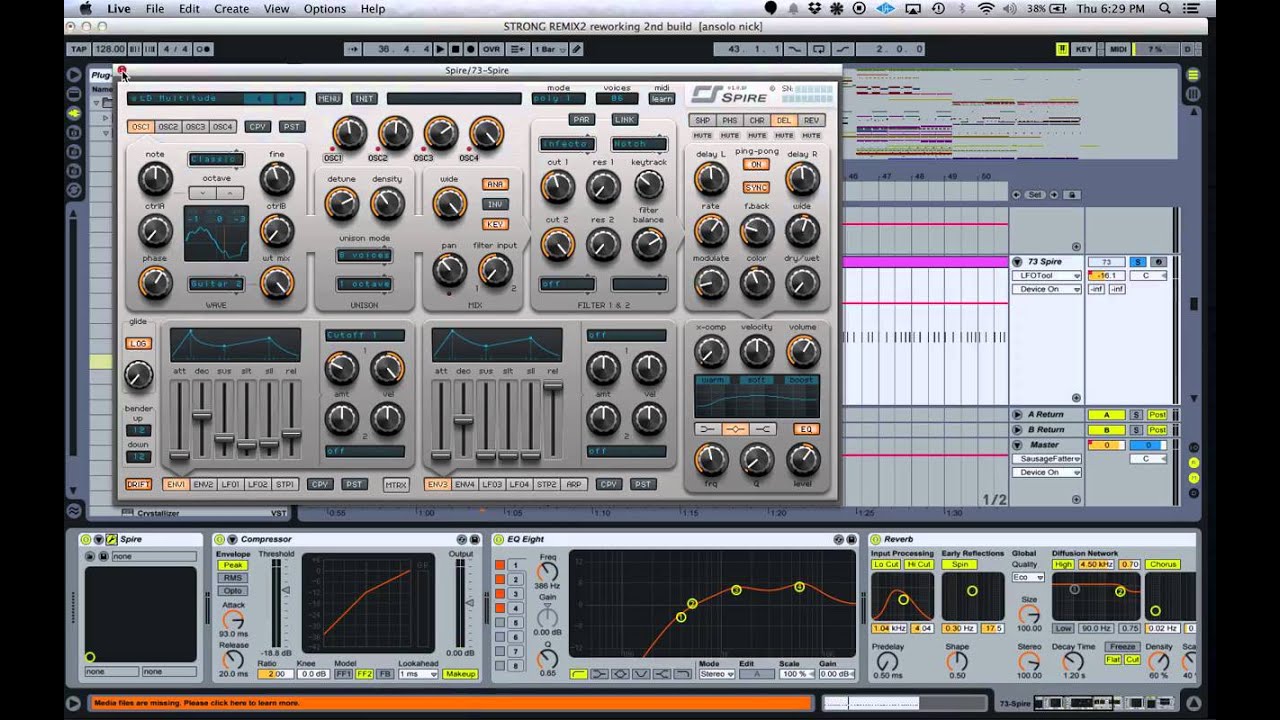Toggle the OVR overdub button
Viewport: 1280px width, 720px height.
point(491,49)
